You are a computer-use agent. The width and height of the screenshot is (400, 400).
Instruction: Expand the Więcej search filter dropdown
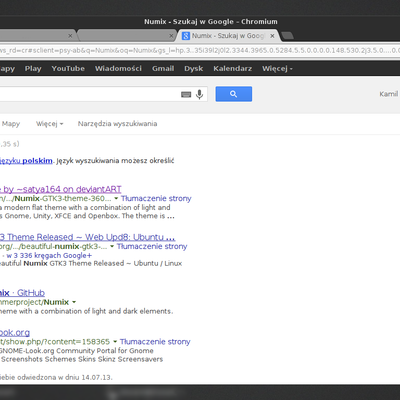coord(50,124)
